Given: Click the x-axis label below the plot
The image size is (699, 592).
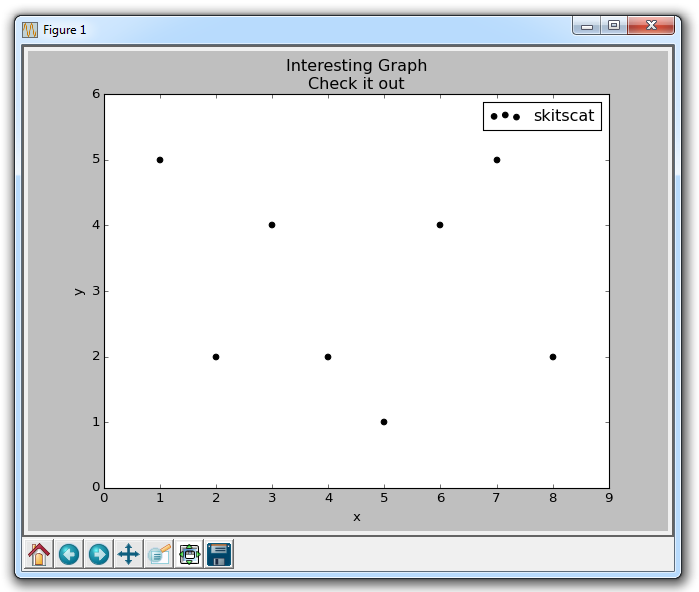Looking at the screenshot, I should tap(356, 517).
